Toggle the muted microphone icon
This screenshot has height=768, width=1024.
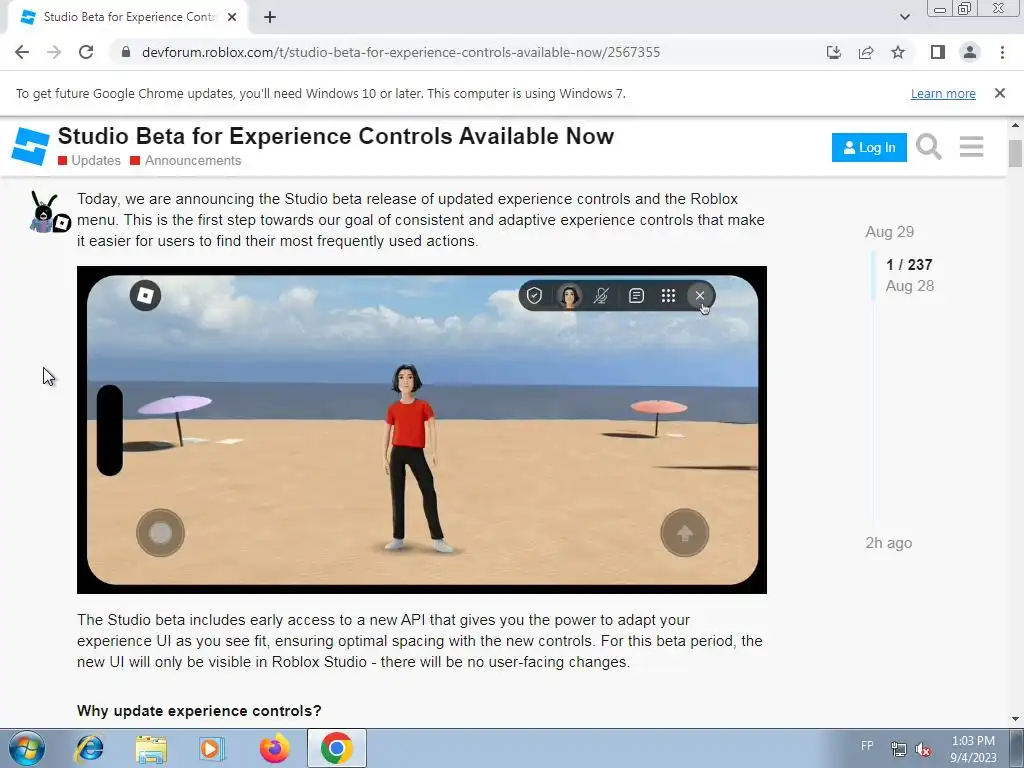pyautogui.click(x=601, y=296)
